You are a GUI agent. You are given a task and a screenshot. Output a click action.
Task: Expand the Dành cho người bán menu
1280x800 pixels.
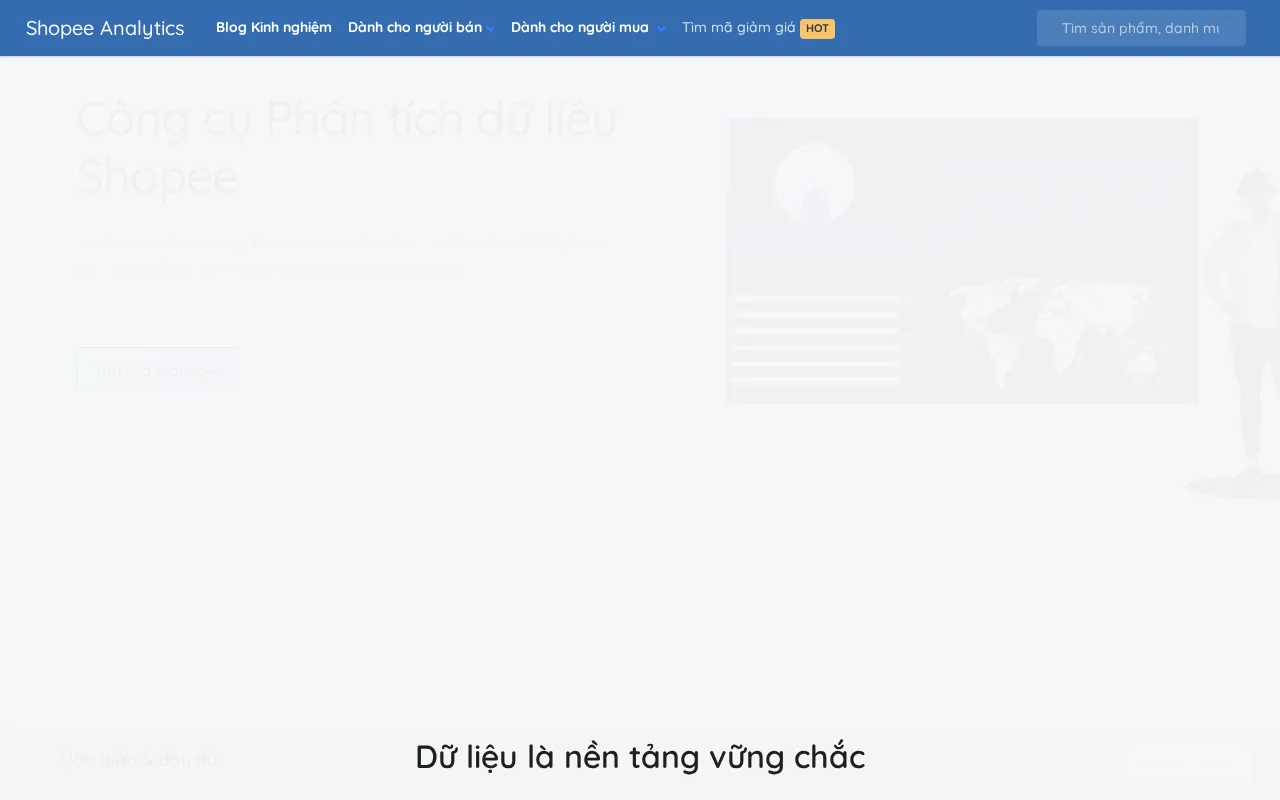[x=421, y=27]
